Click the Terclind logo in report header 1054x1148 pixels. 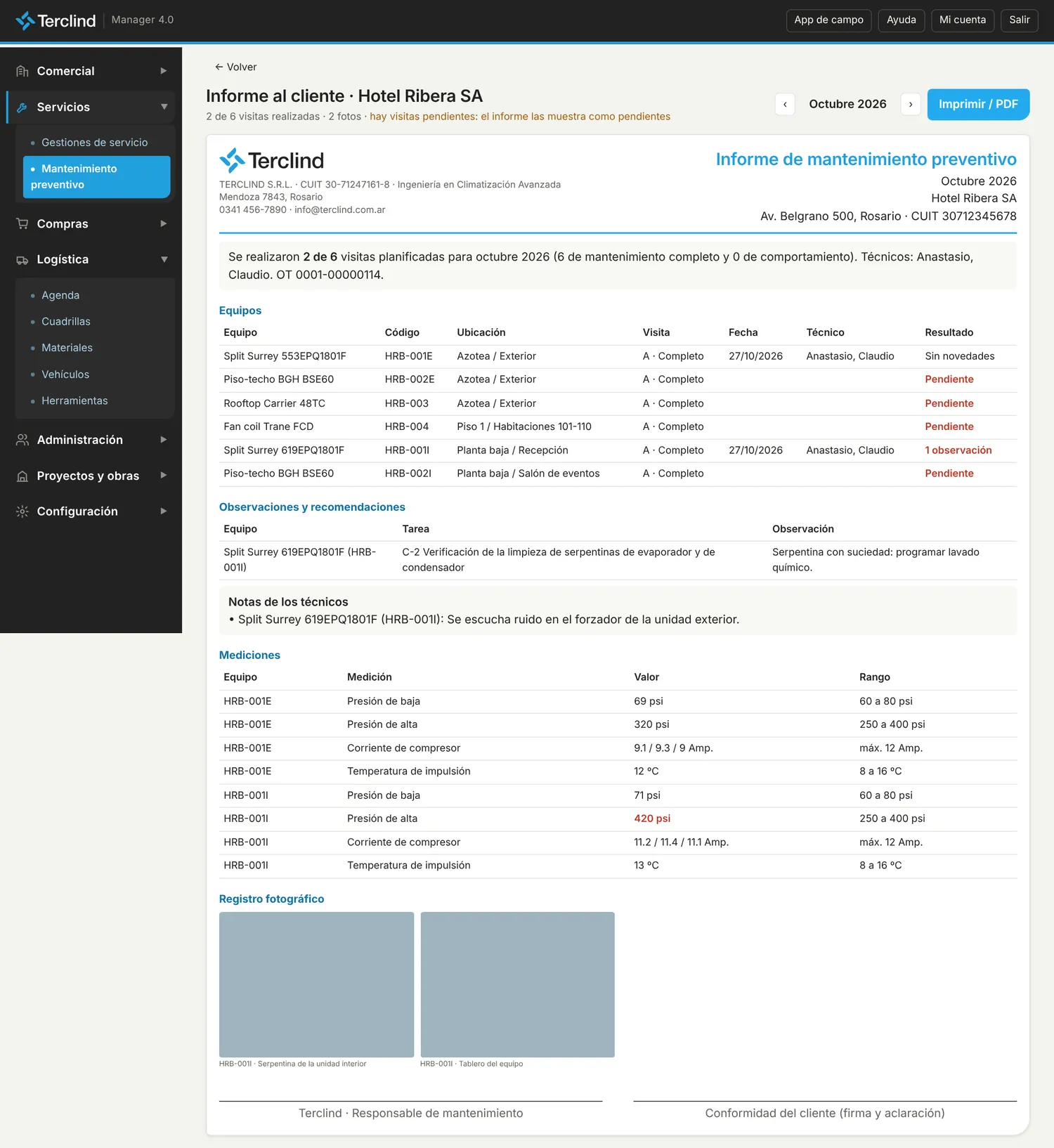[271, 161]
